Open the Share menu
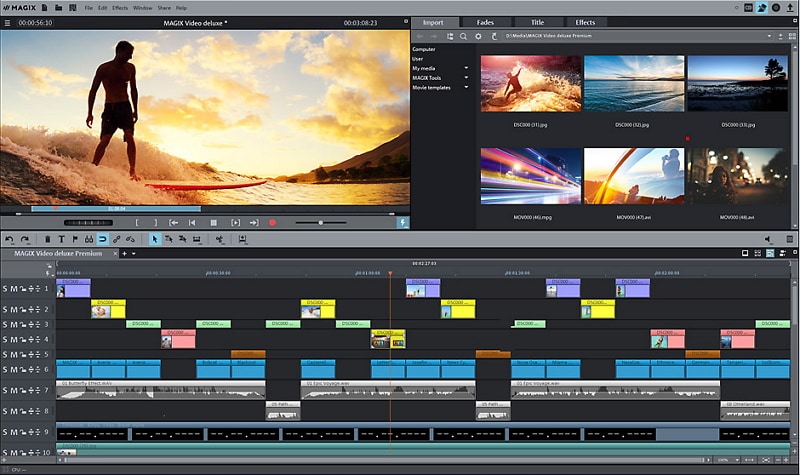The width and height of the screenshot is (800, 475). click(x=164, y=8)
